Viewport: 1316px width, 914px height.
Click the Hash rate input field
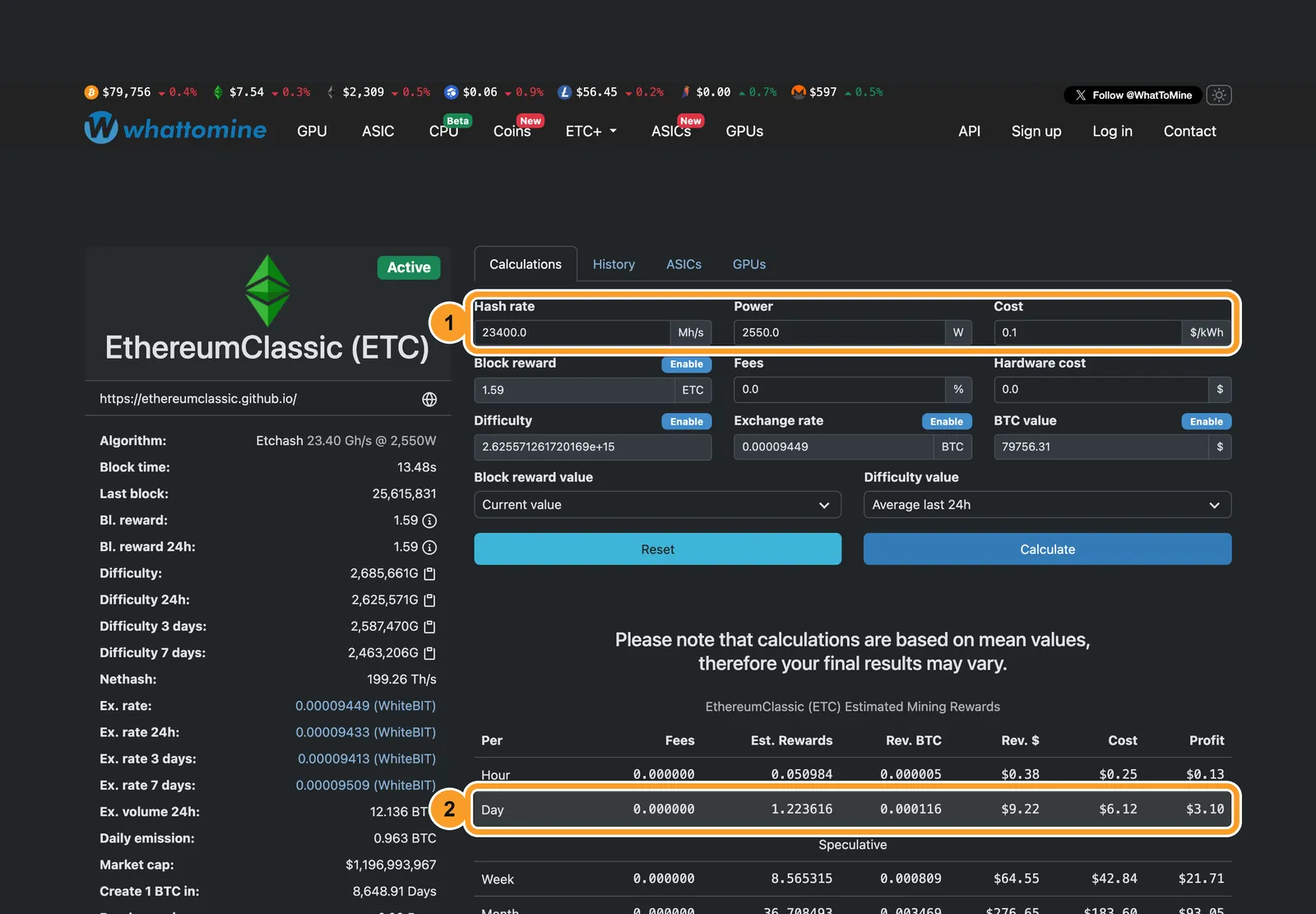[x=572, y=332]
